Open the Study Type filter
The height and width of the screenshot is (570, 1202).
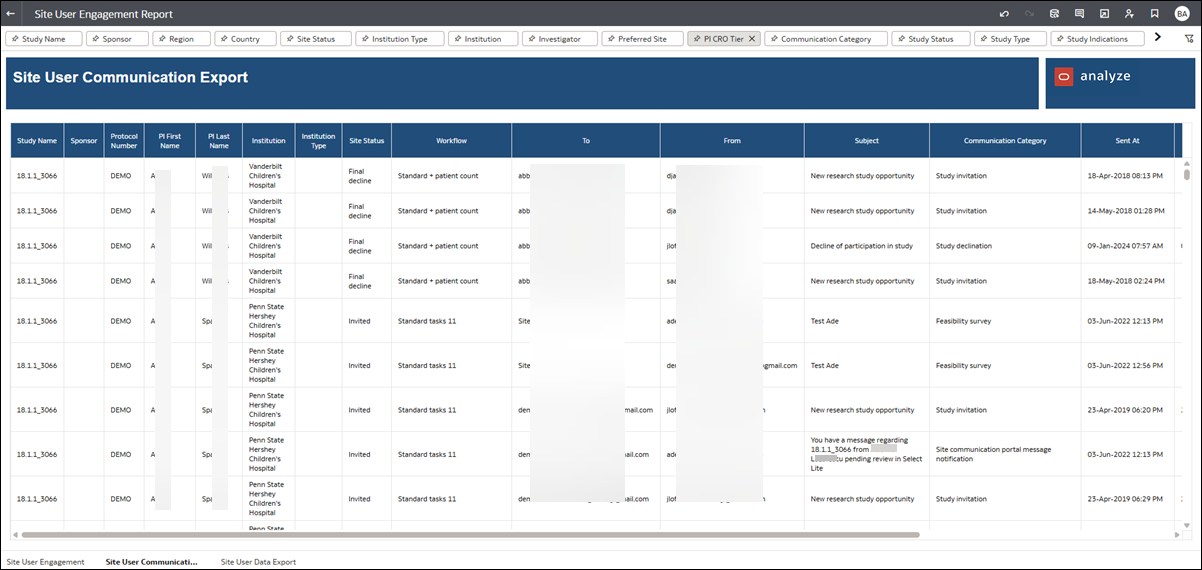[1010, 39]
